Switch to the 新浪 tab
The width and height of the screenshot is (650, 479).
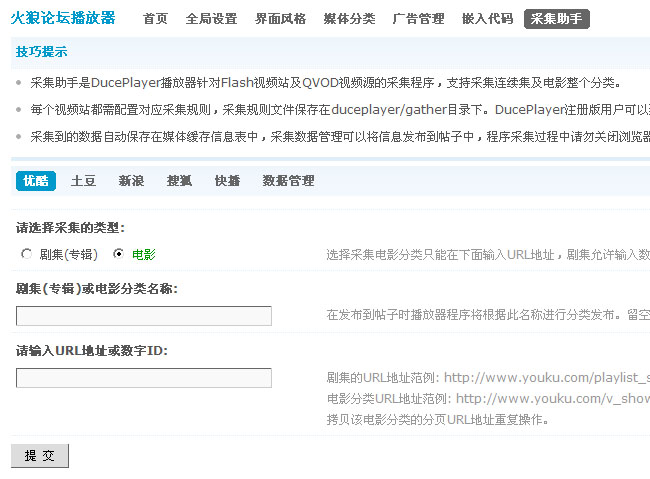click(x=131, y=181)
